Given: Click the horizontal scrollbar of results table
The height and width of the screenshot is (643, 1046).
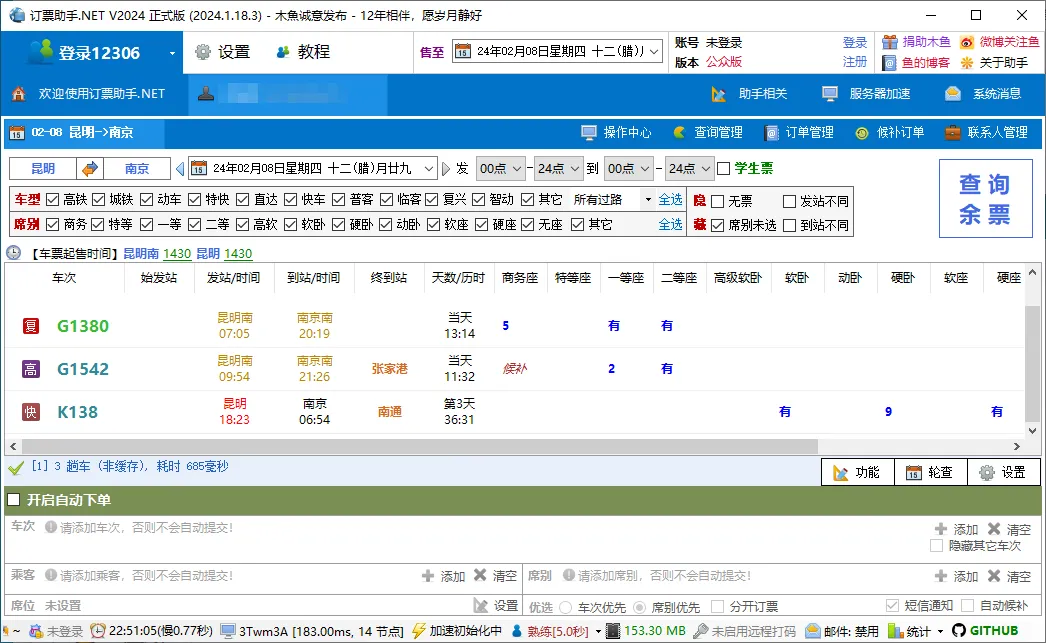Looking at the screenshot, I should point(420,446).
